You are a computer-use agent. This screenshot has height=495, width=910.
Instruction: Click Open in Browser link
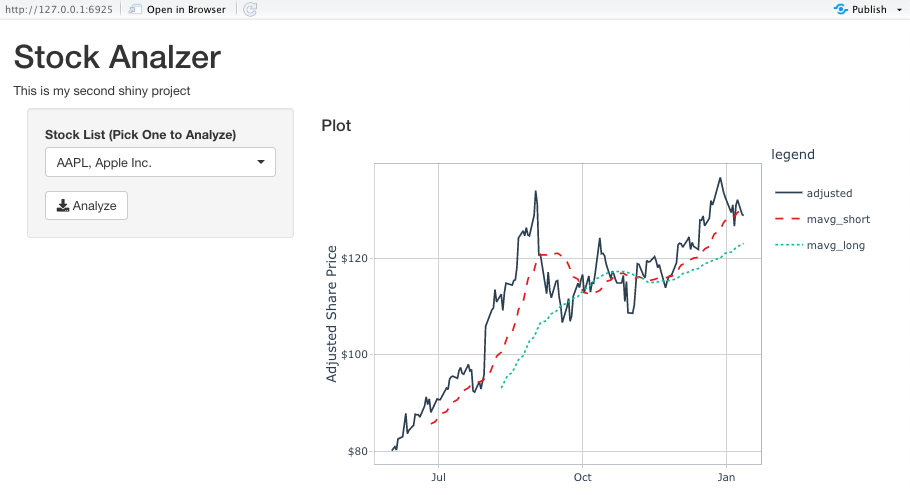click(x=186, y=9)
